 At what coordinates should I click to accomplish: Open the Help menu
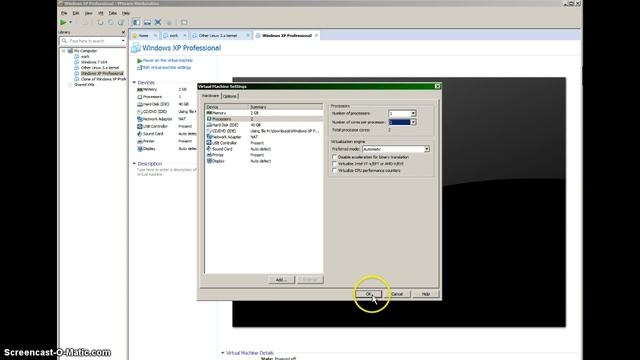click(x=126, y=13)
